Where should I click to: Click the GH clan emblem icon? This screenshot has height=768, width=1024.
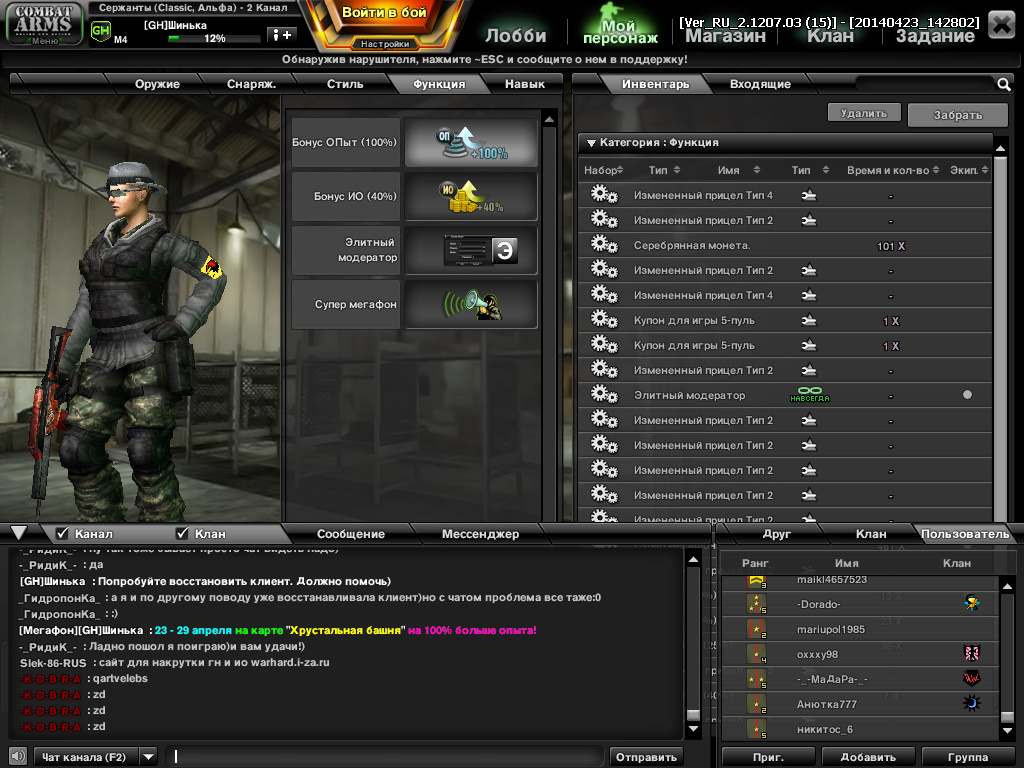click(100, 31)
